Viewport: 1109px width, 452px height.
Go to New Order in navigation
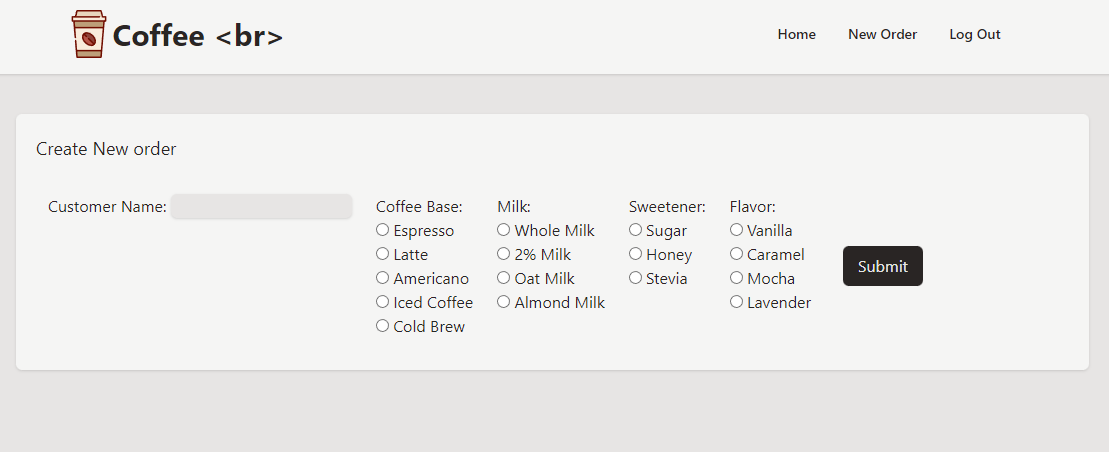tap(882, 34)
